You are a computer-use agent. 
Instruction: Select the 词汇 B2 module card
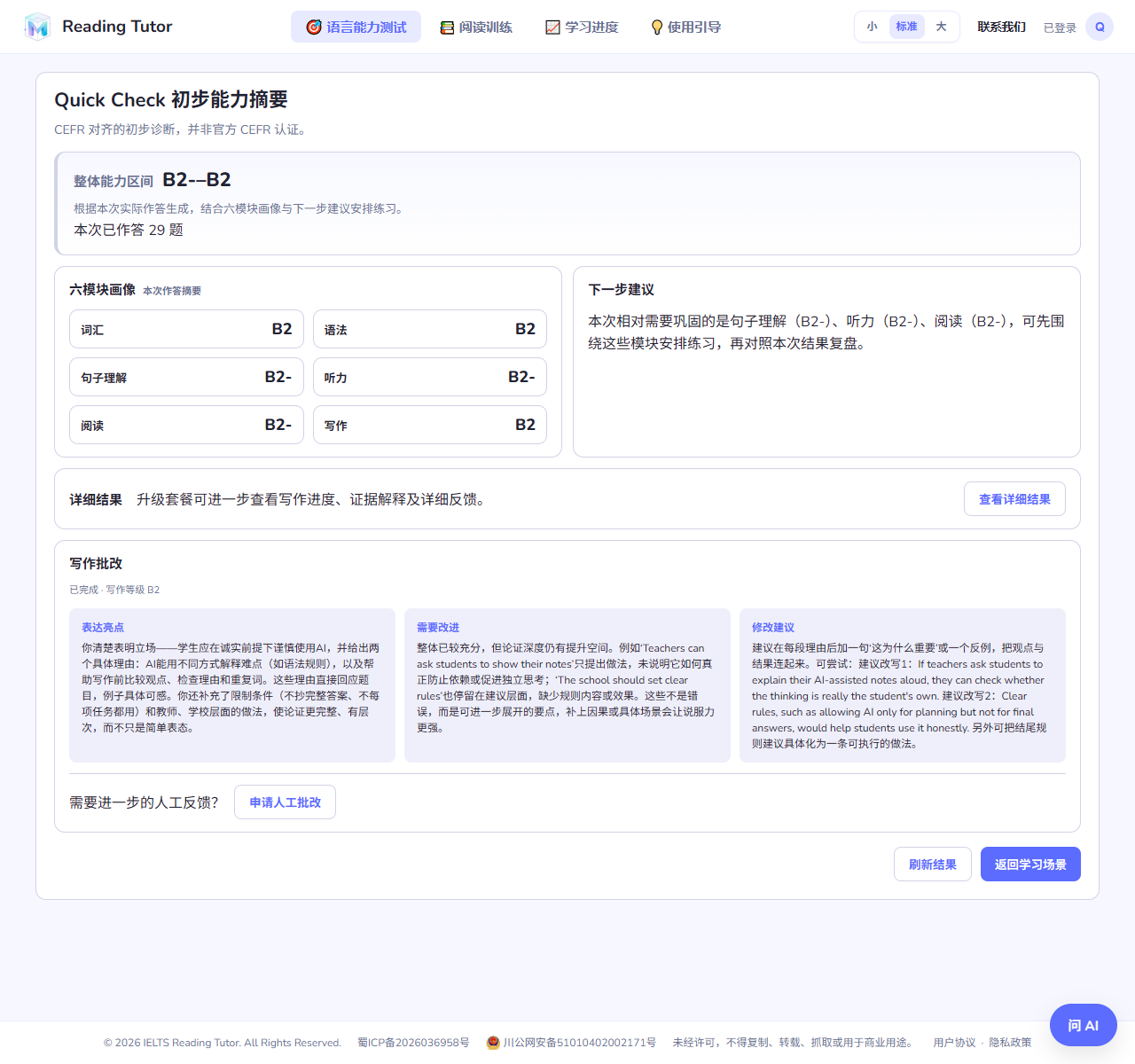pos(186,329)
